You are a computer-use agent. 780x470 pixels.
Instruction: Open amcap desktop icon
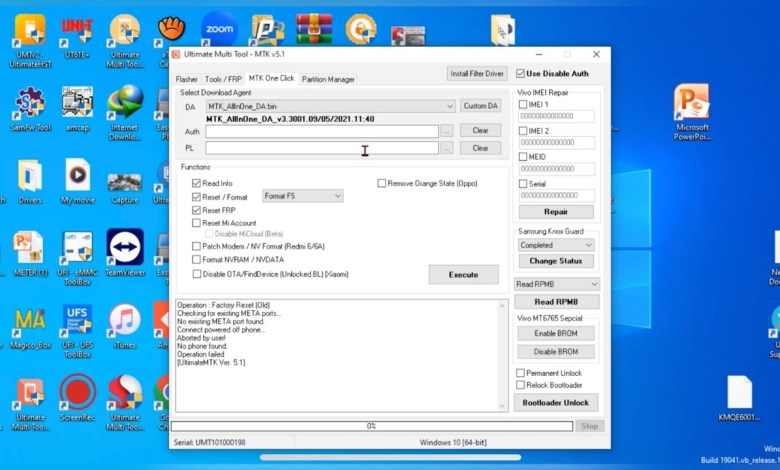coord(77,109)
